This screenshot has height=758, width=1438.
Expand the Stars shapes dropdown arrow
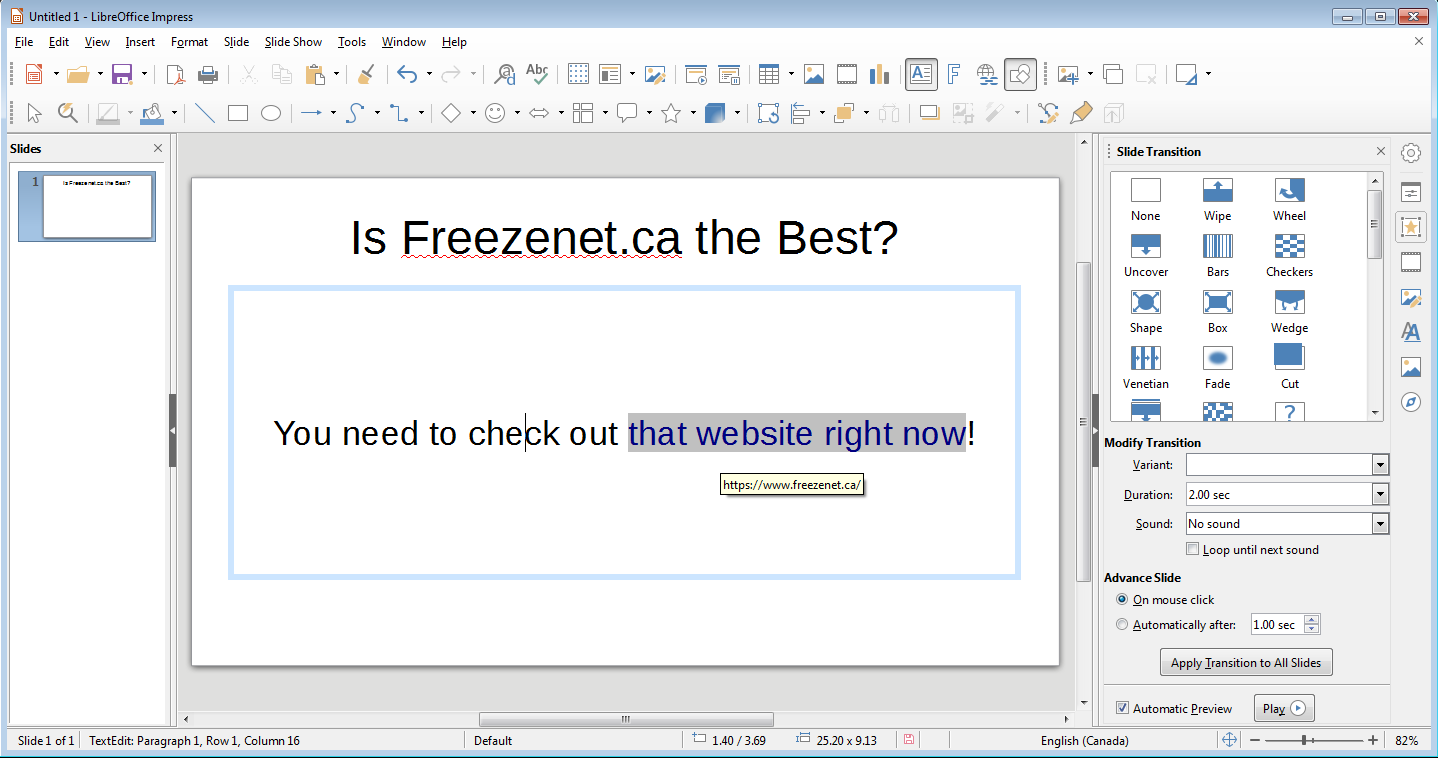coord(693,113)
